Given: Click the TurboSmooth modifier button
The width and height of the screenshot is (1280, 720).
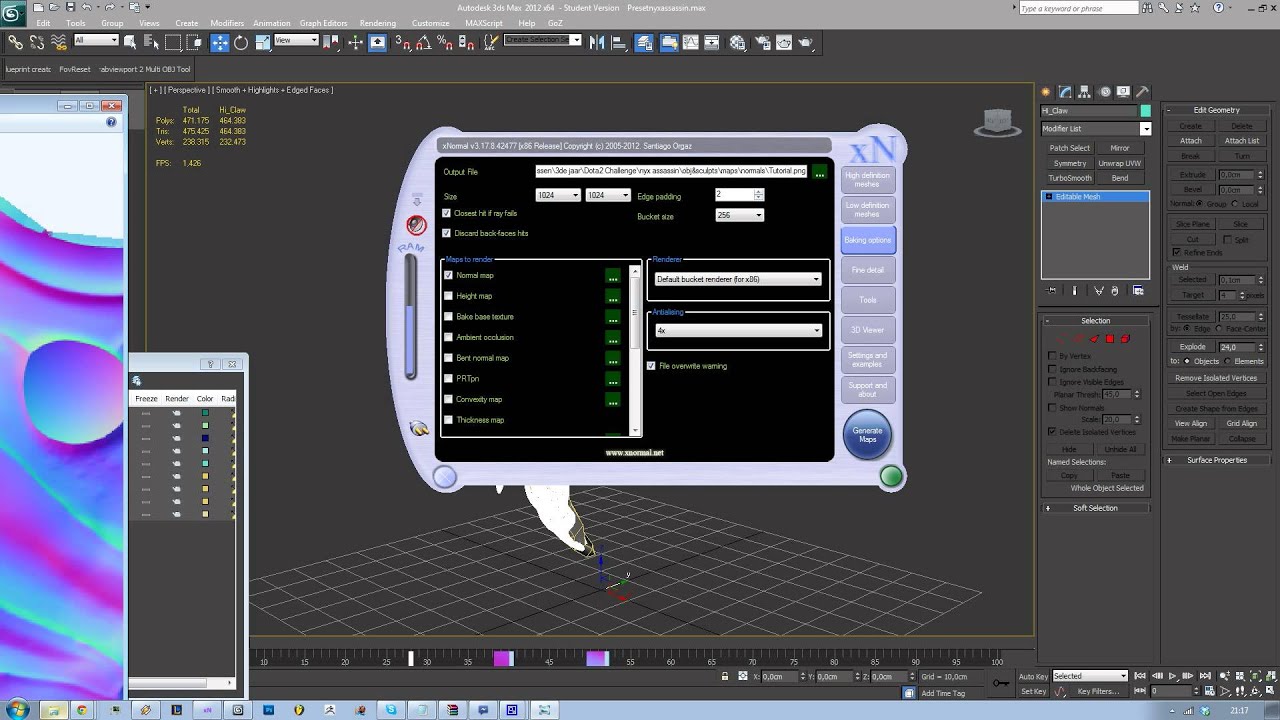Looking at the screenshot, I should click(1070, 178).
